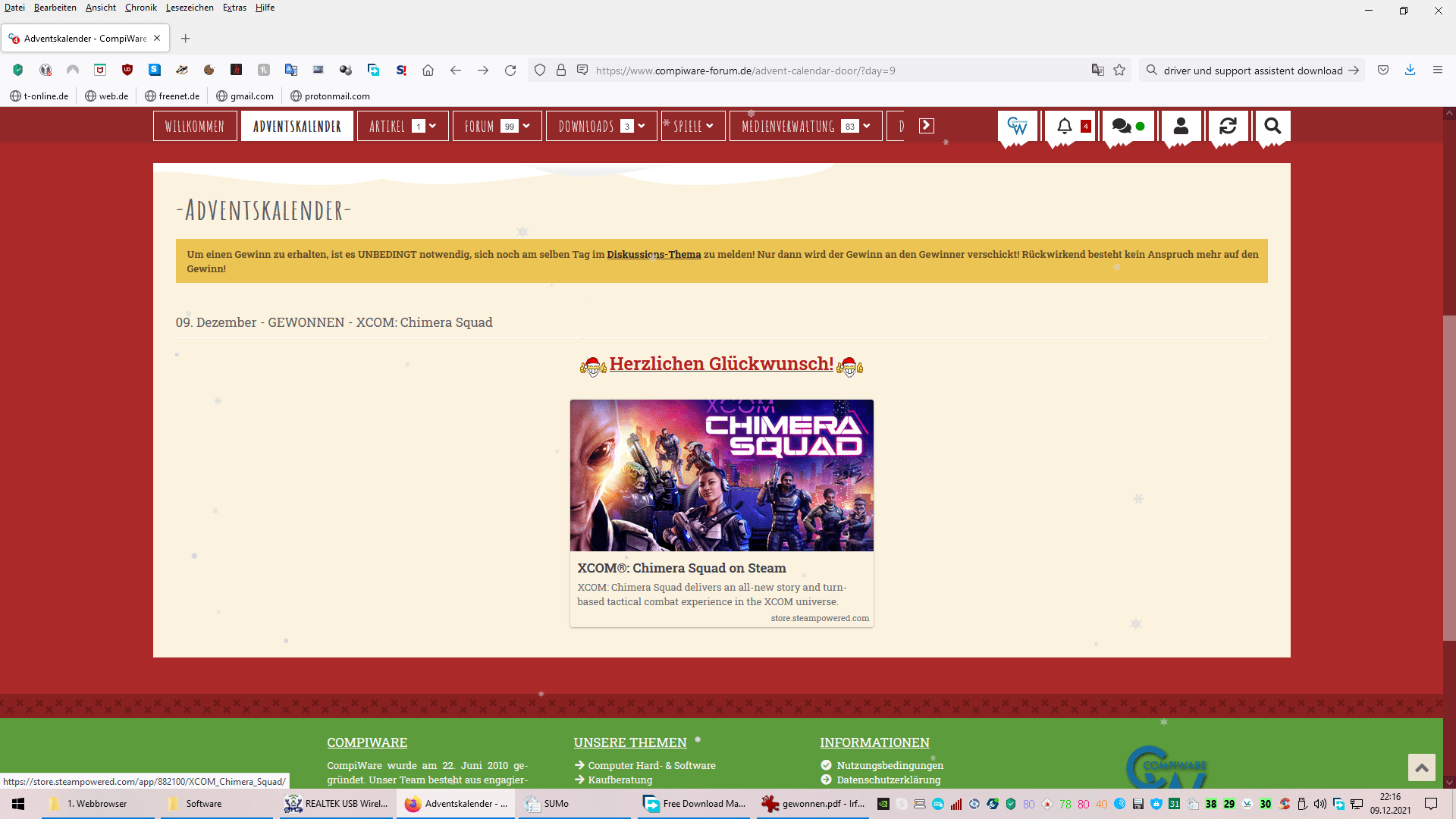Screen dimensions: 1456x819
Task: Reload the current page
Action: point(510,70)
